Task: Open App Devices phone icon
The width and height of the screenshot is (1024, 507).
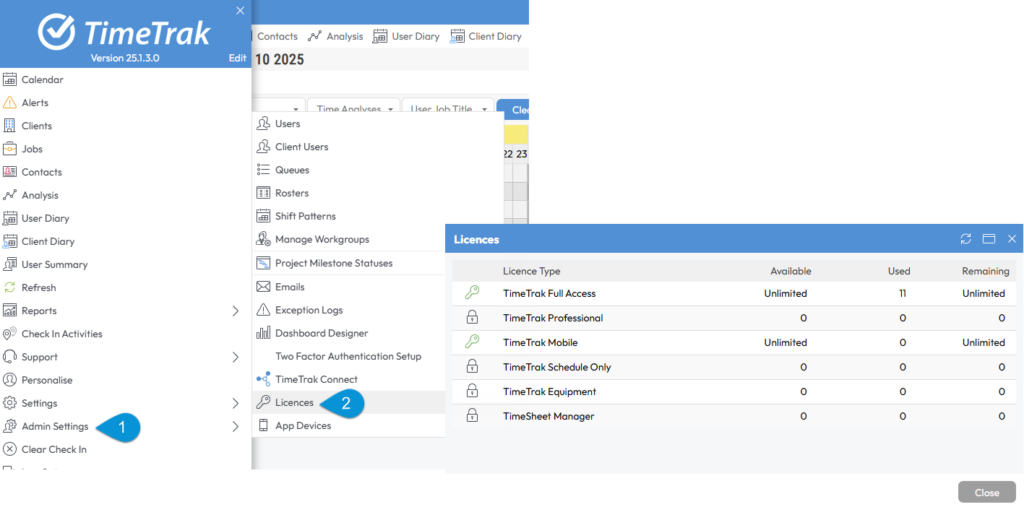Action: click(263, 425)
